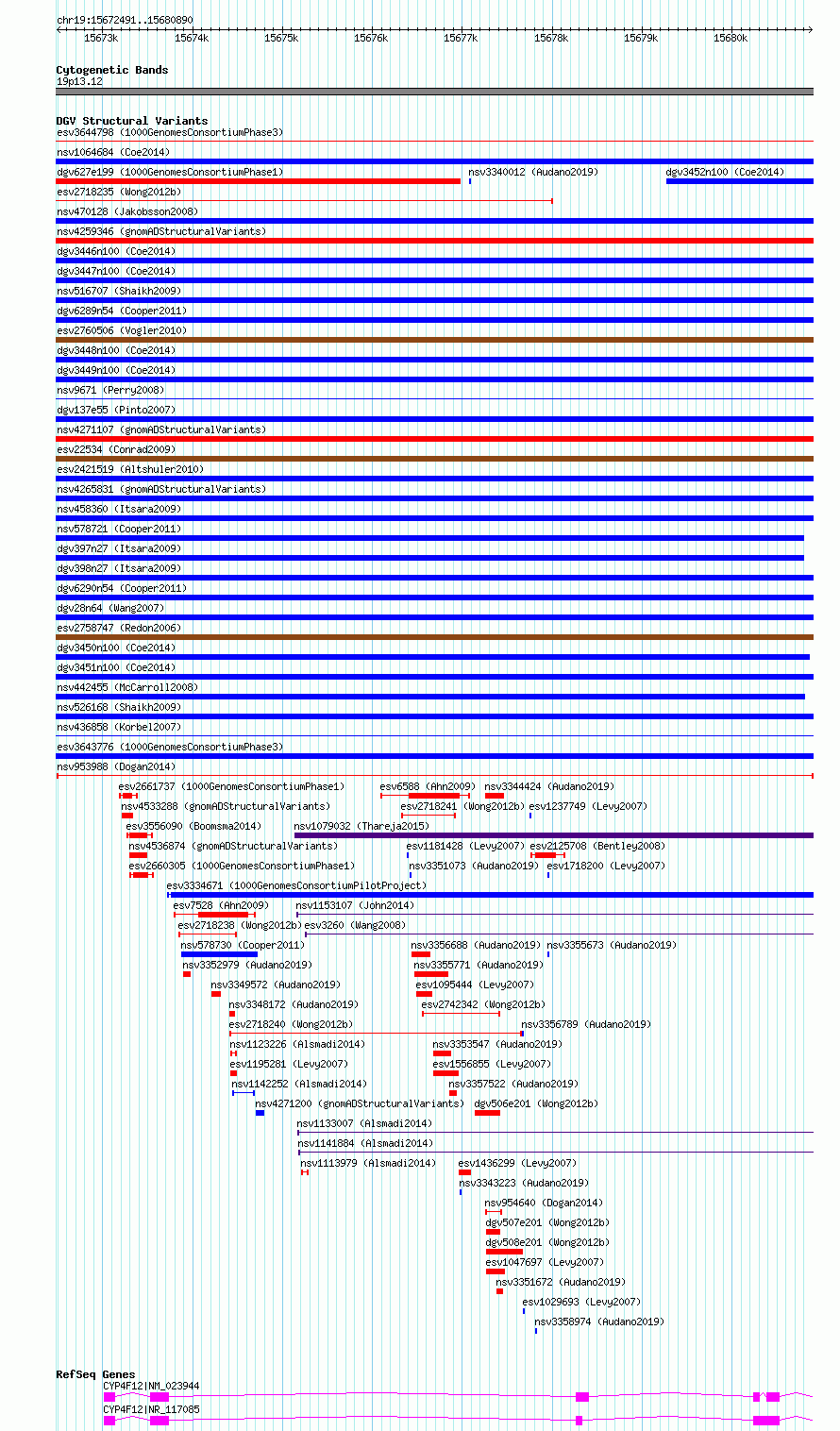Select the nsv436858 (Korbel2007) label
The width and height of the screenshot is (840, 1431).
(119, 728)
